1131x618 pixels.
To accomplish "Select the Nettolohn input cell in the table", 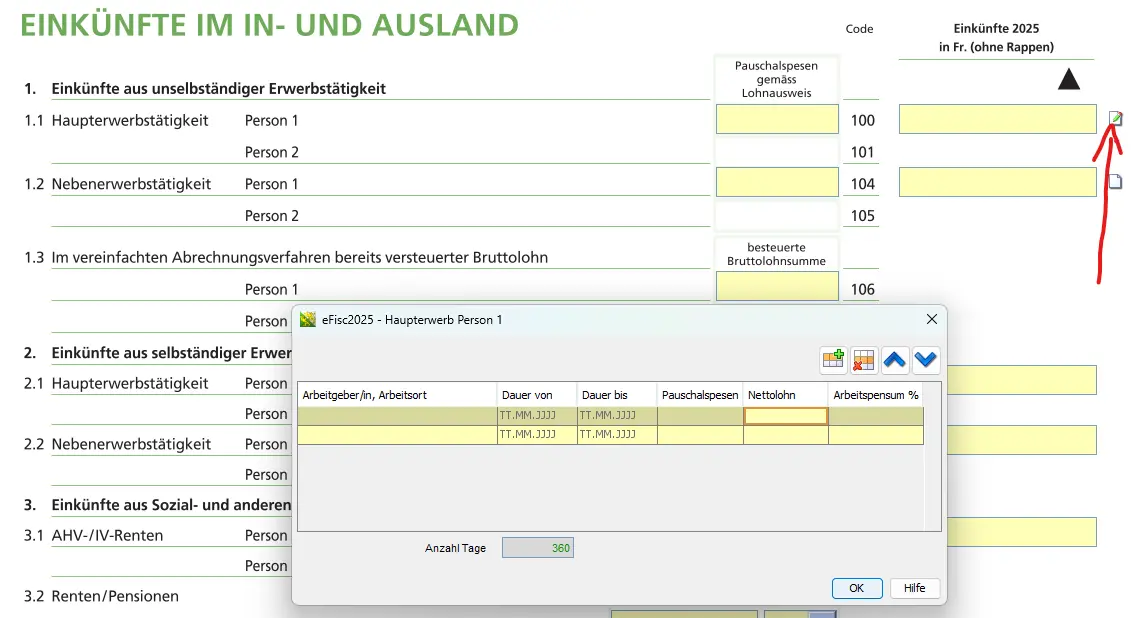I will [785, 415].
